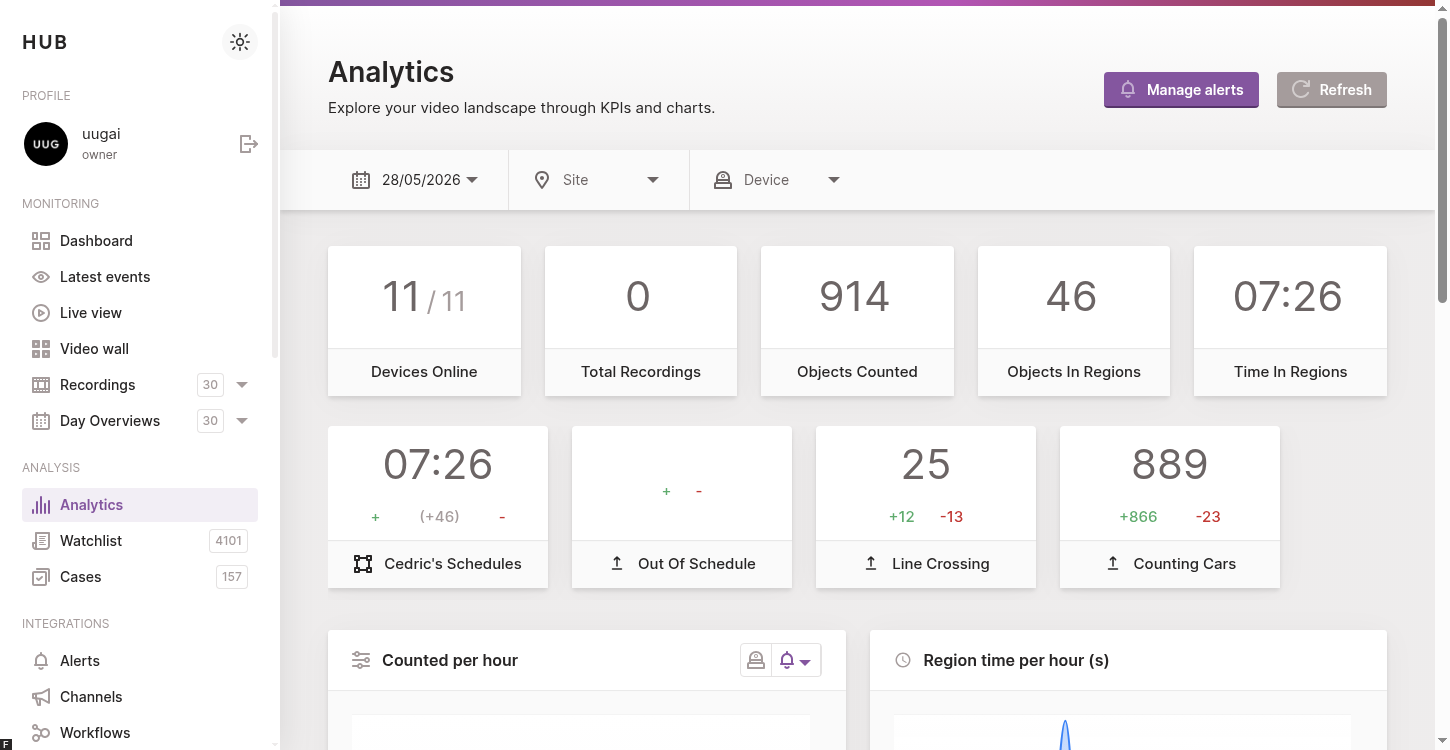
Task: Click the Alerts bell icon in sidebar
Action: click(x=41, y=661)
